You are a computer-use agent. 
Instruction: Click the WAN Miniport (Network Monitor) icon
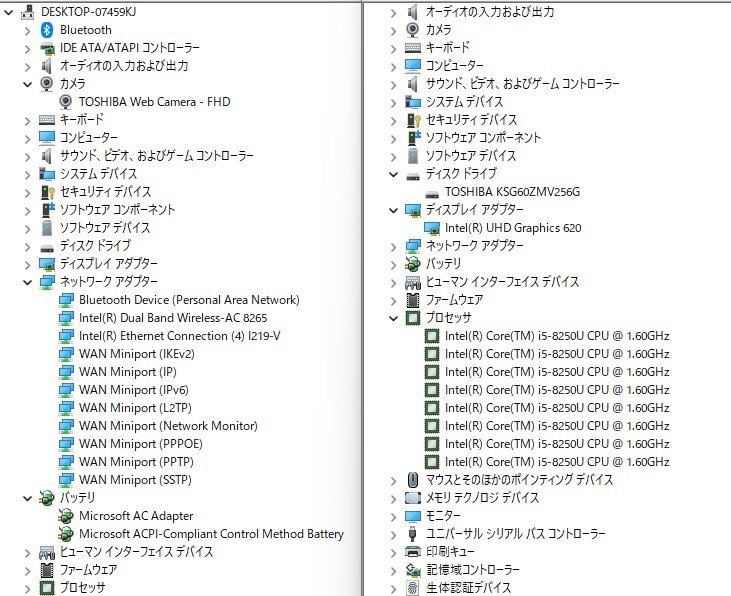pos(66,426)
